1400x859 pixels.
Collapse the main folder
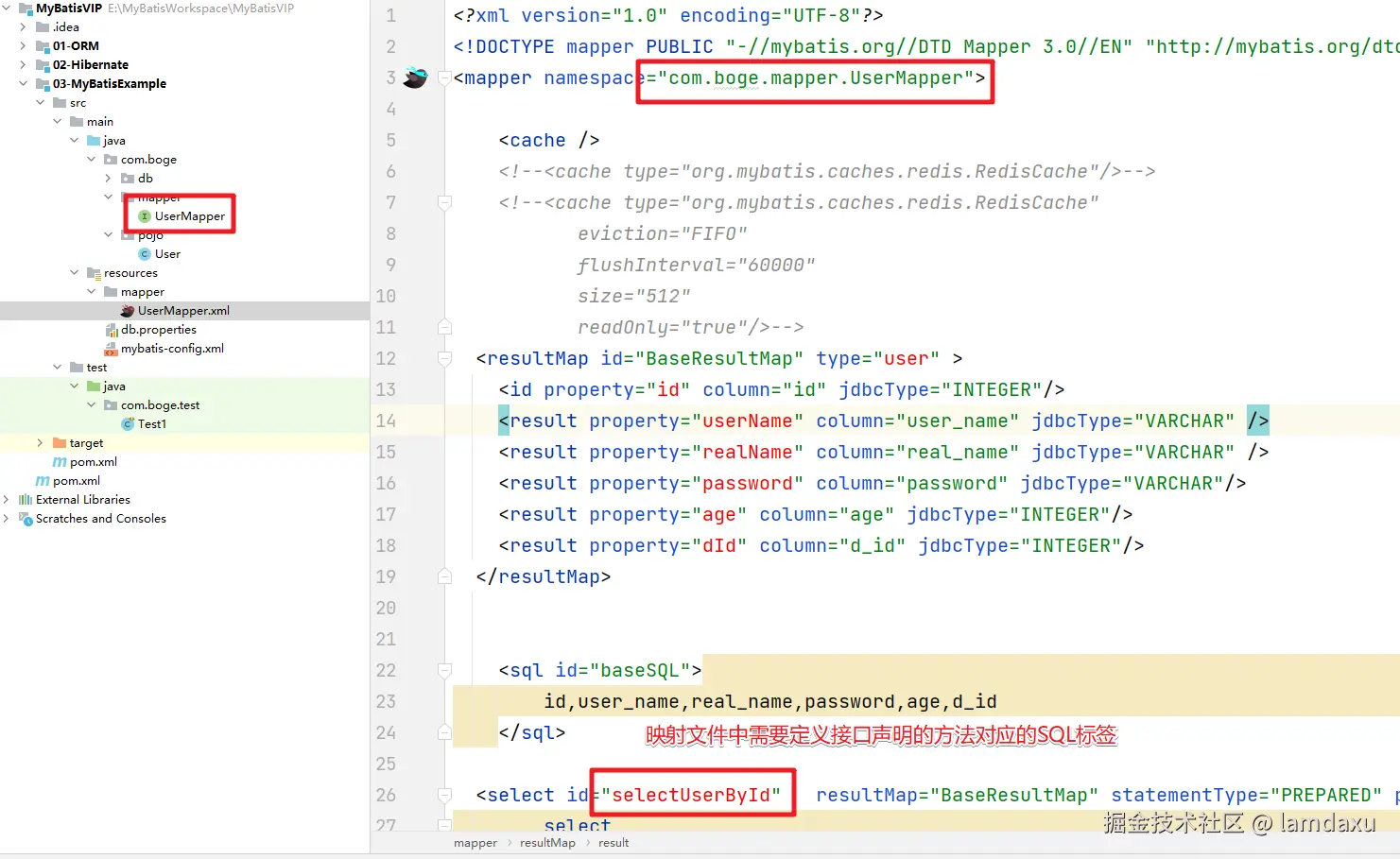(58, 122)
